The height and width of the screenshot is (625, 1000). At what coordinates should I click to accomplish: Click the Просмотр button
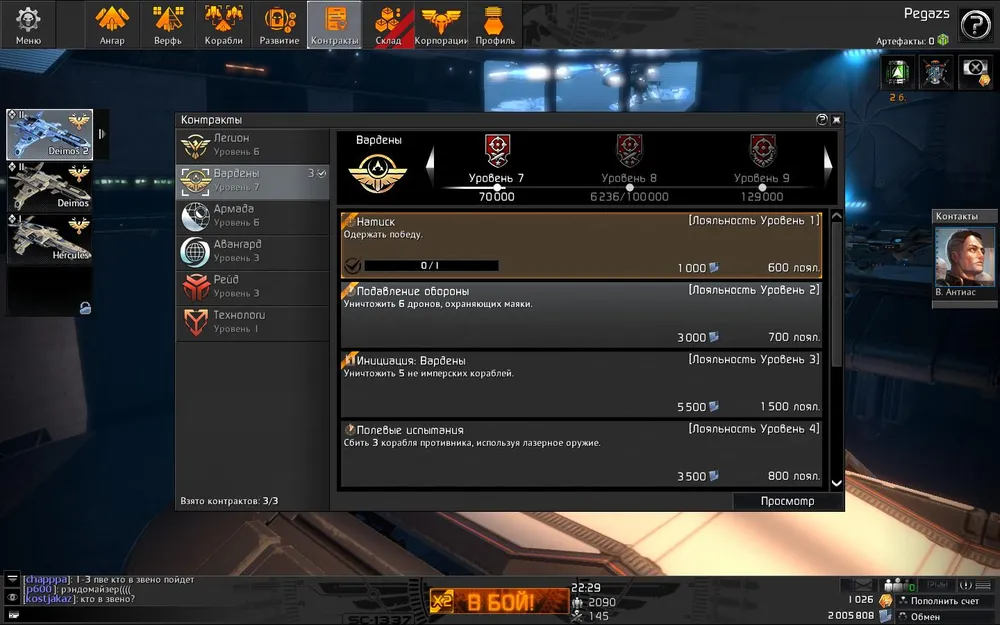click(x=787, y=501)
